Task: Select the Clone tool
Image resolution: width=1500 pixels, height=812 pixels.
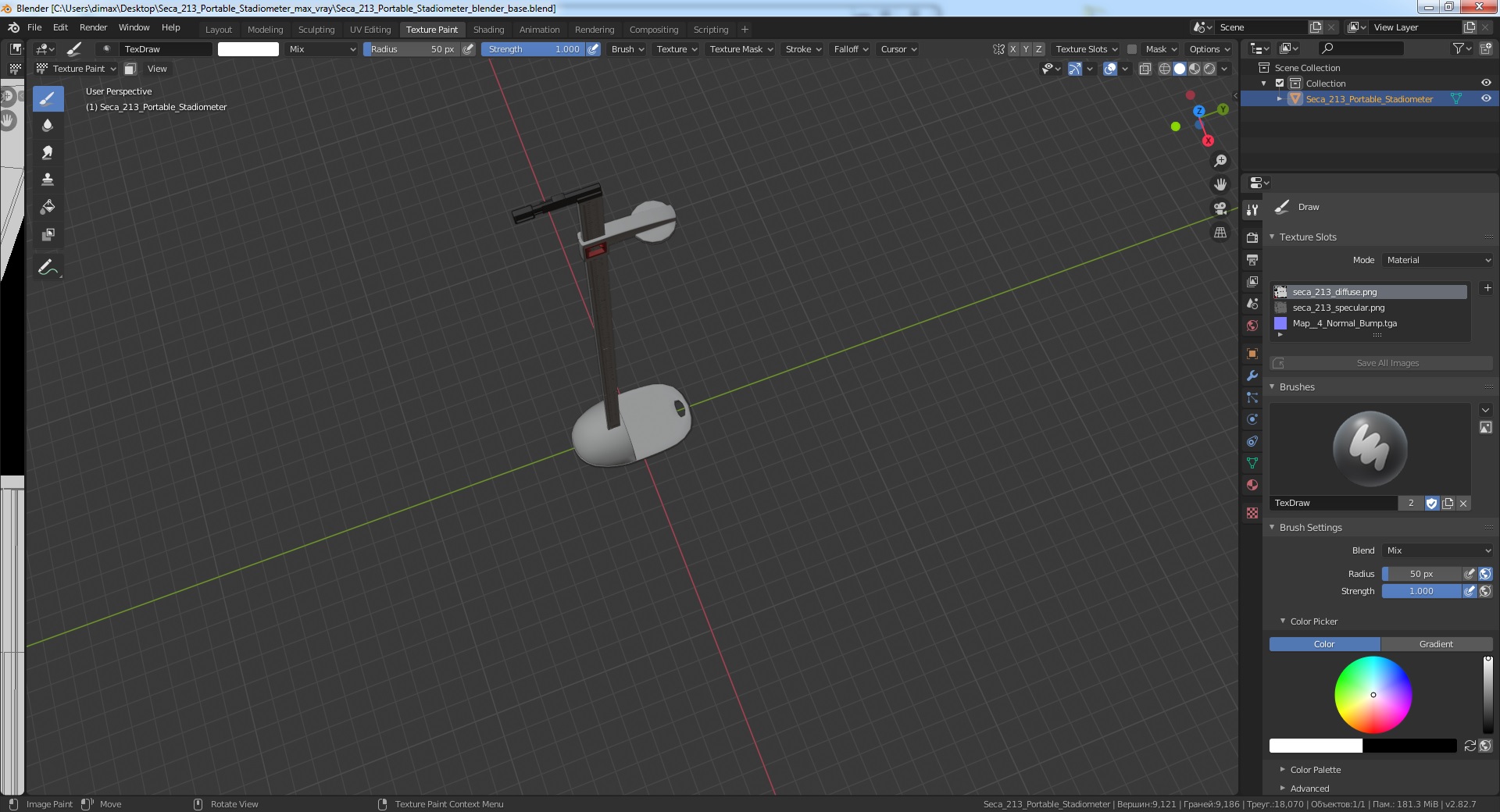Action: point(48,180)
